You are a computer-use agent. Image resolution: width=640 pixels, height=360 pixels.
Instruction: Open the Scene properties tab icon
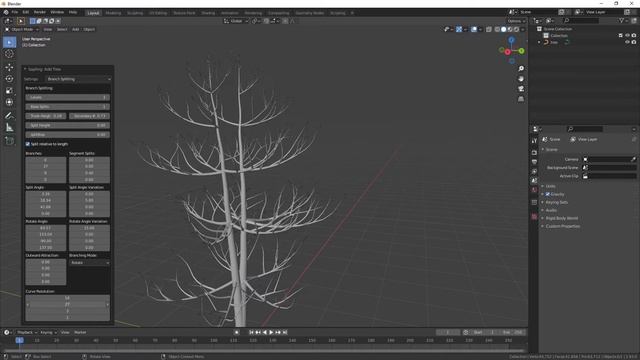click(534, 180)
